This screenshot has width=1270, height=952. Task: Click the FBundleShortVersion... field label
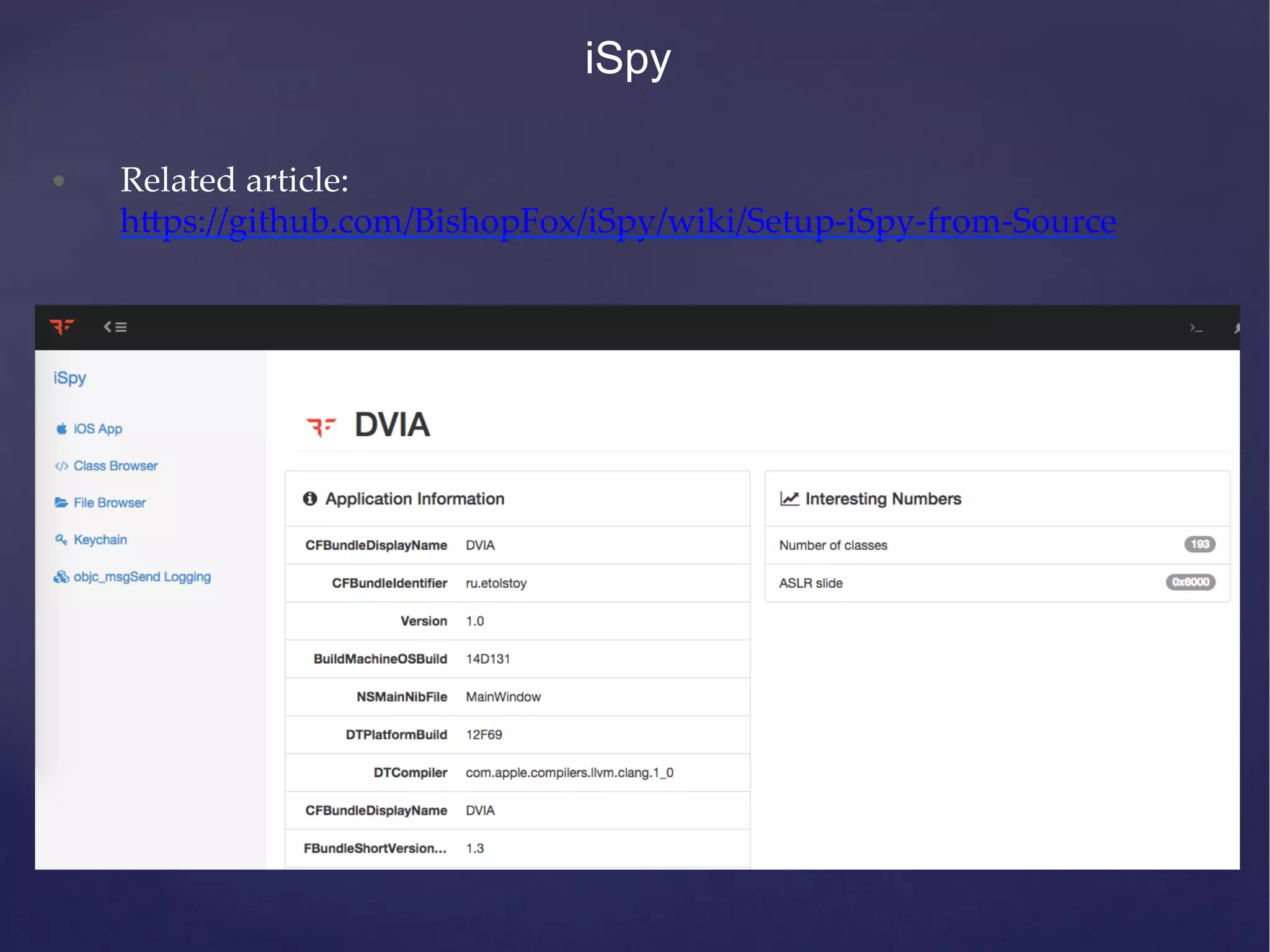click(x=375, y=848)
